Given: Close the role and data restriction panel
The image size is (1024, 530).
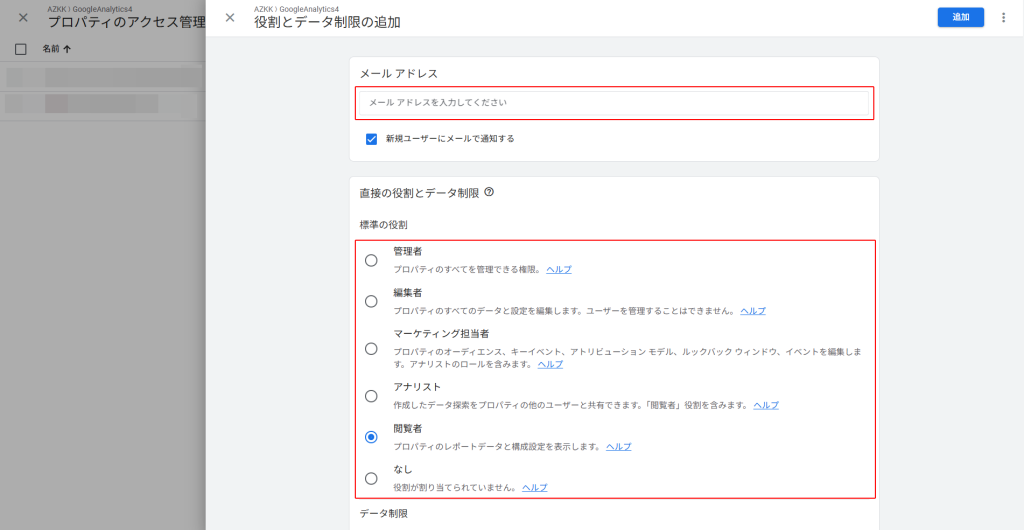Looking at the screenshot, I should coord(230,17).
